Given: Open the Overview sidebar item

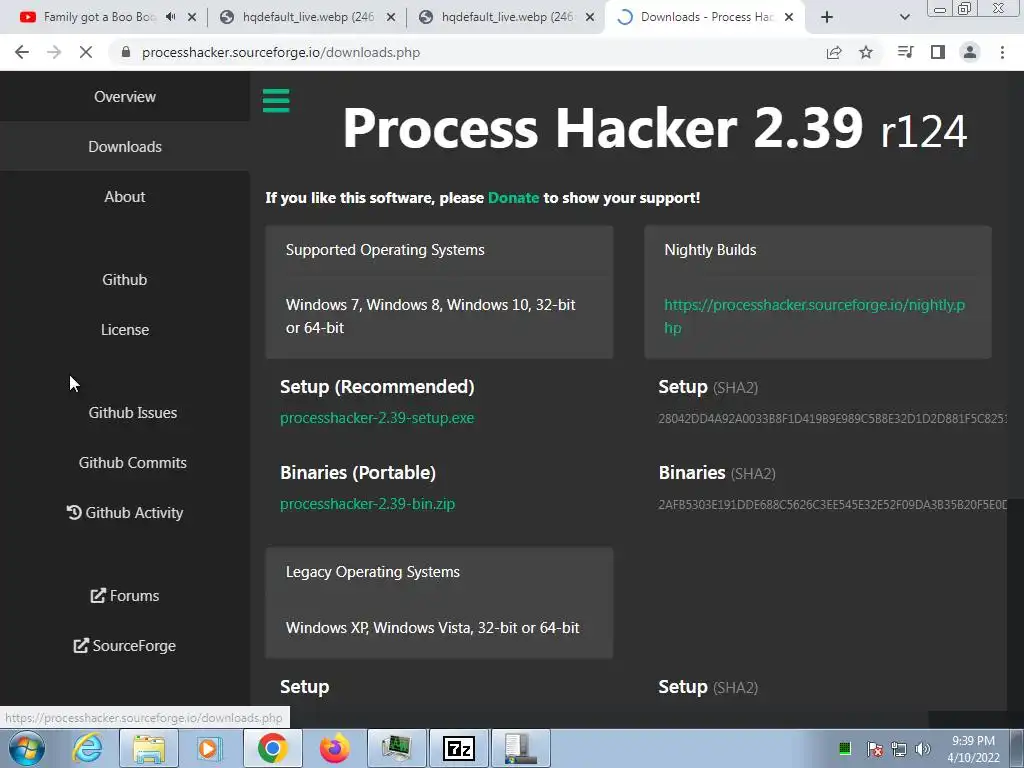Looking at the screenshot, I should [125, 97].
